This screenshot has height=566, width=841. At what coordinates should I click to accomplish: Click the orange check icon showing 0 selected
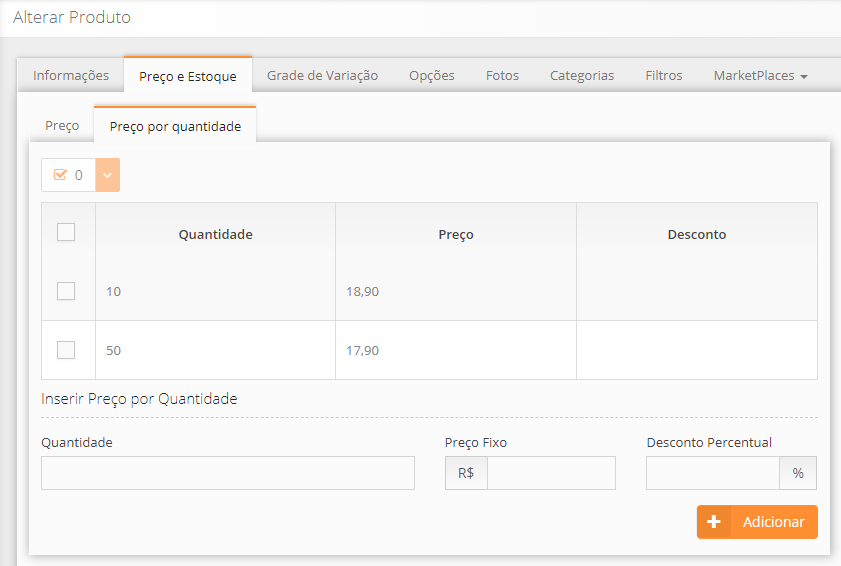[x=60, y=175]
